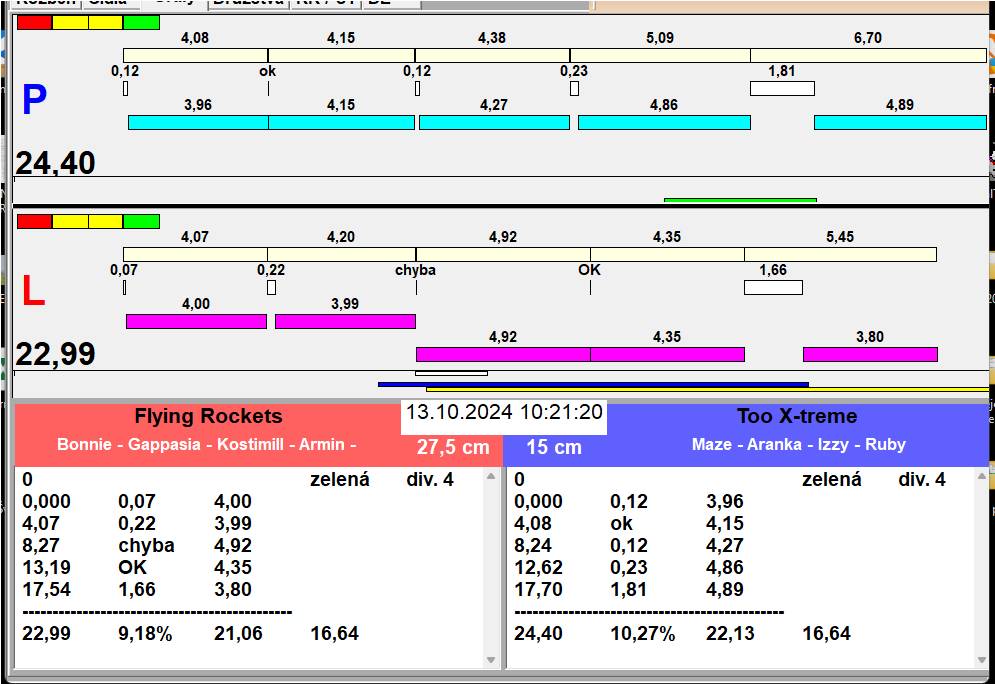Select the 4,07 cream bar in lane L
Screen dimensions: 995x684
pos(195,254)
